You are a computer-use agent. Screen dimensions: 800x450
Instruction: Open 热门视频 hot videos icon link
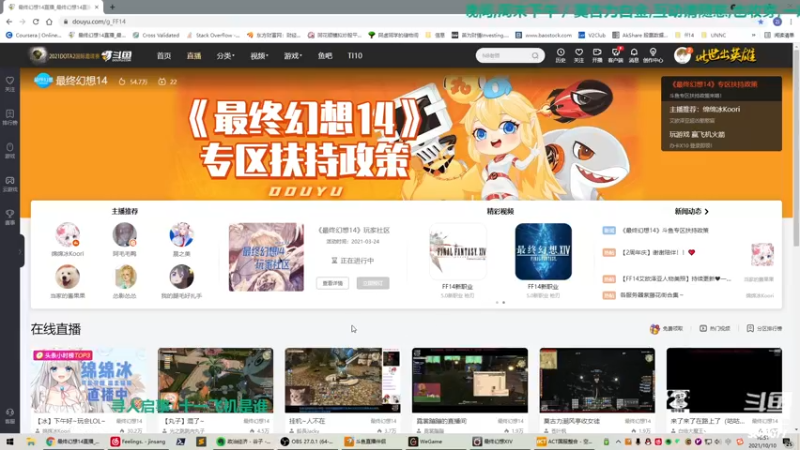tap(715, 329)
